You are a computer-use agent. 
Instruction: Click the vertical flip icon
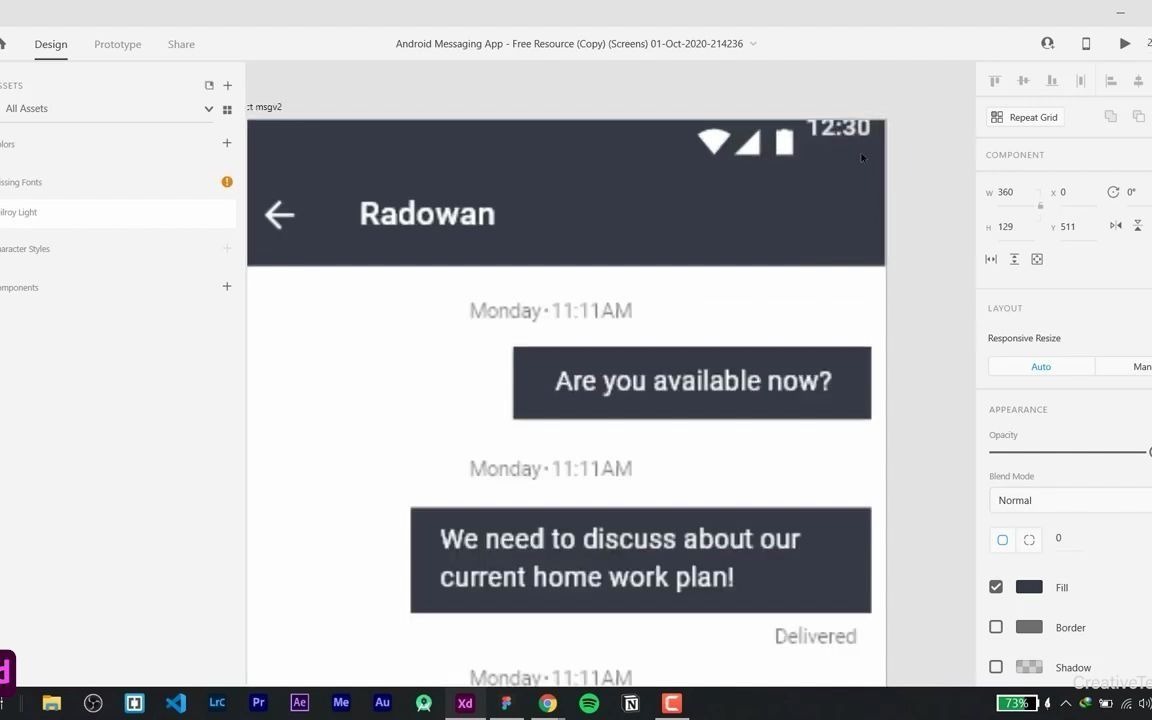tap(1138, 225)
